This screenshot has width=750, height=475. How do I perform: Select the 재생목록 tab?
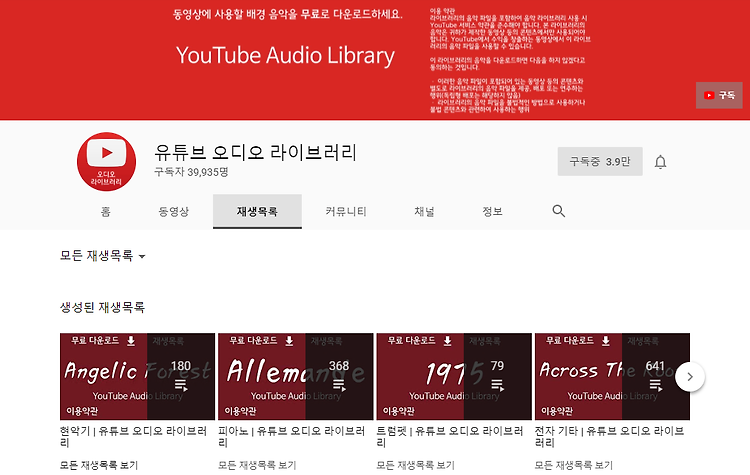click(x=257, y=211)
